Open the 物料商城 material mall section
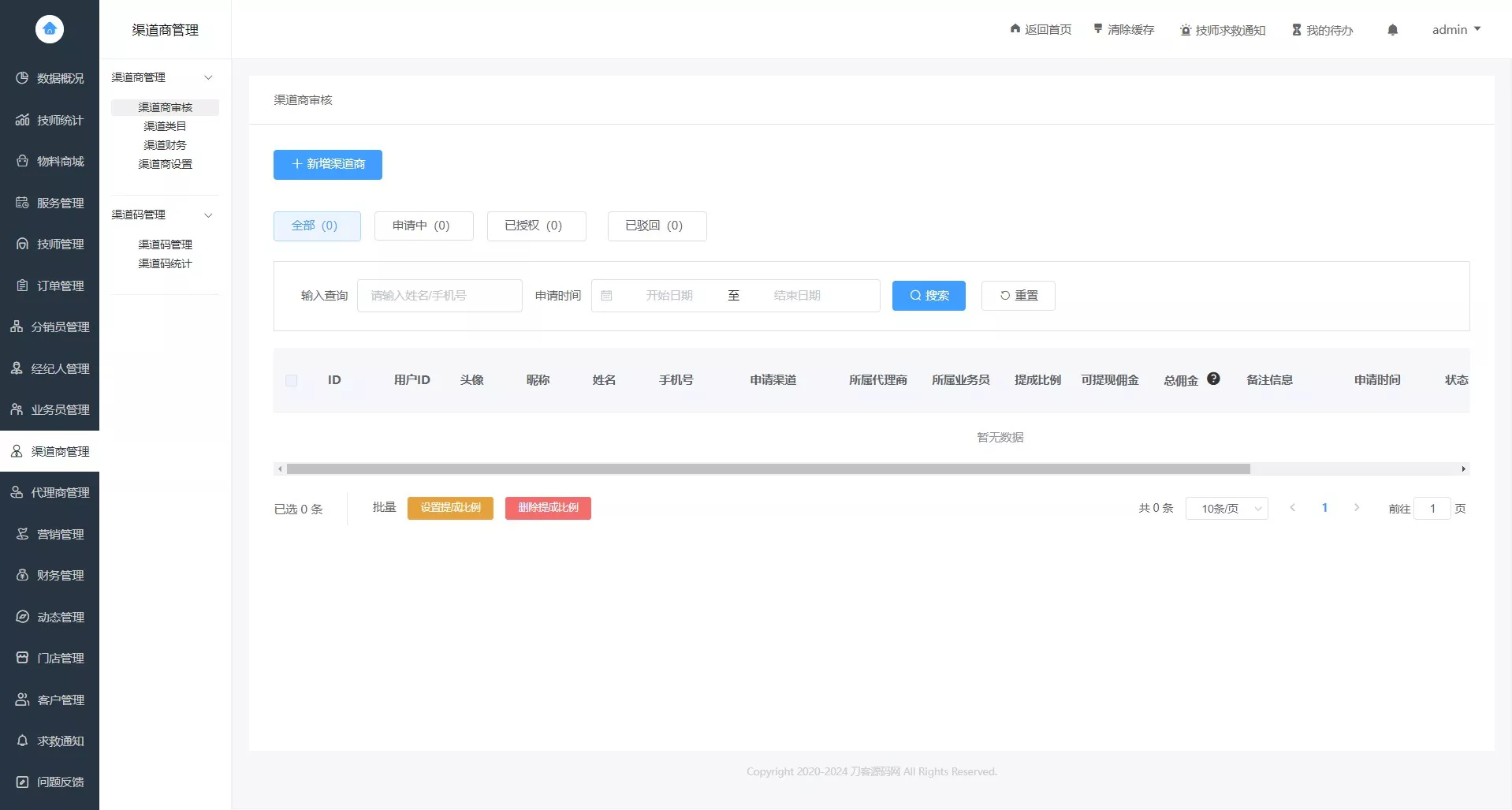 click(x=21, y=161)
